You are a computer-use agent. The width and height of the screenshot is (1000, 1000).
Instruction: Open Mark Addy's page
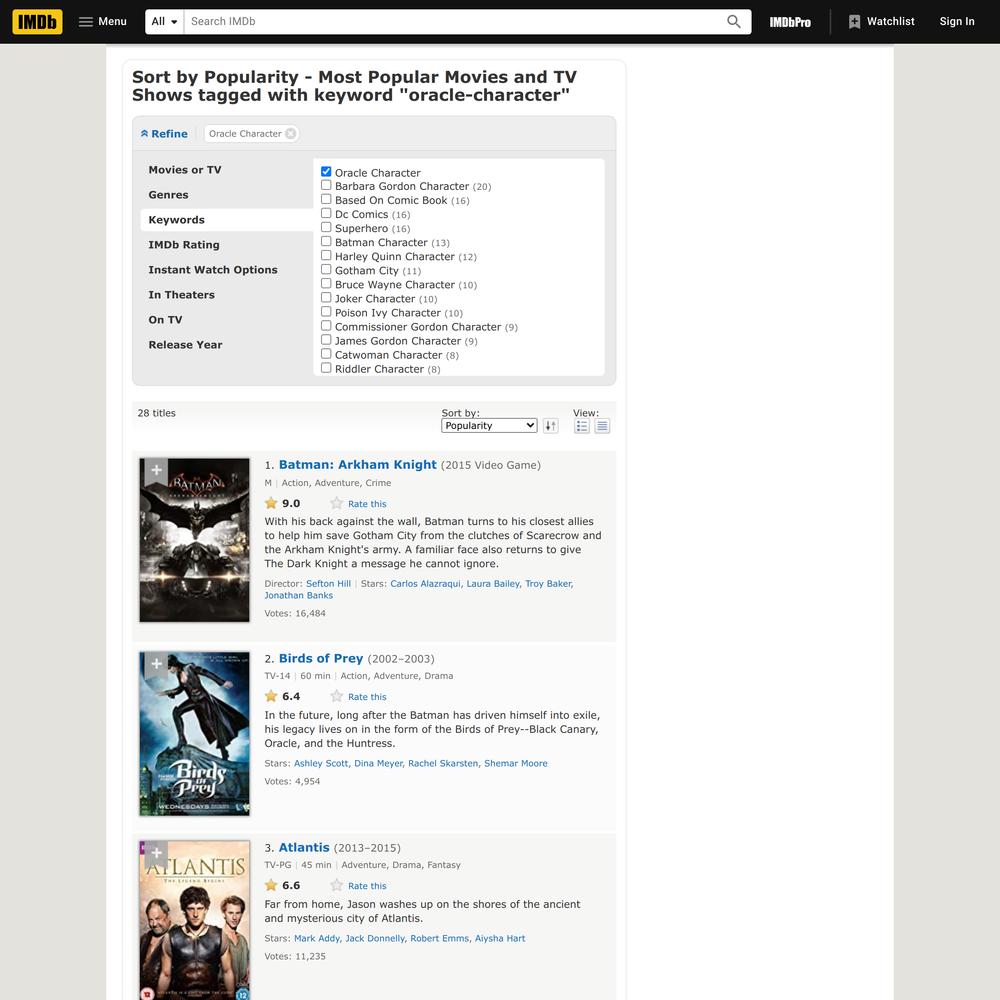(318, 938)
